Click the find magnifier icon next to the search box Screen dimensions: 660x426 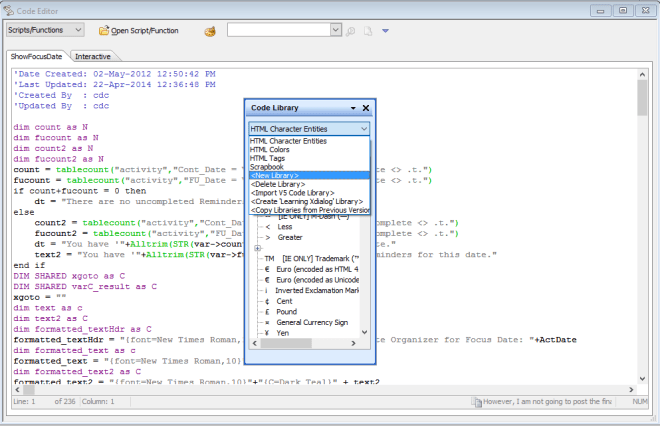click(350, 31)
